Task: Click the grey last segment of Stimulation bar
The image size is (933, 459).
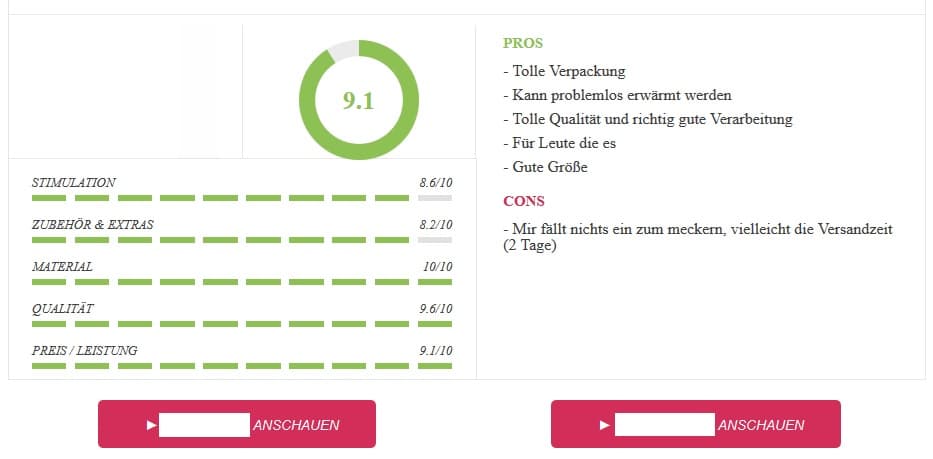Action: tap(435, 198)
